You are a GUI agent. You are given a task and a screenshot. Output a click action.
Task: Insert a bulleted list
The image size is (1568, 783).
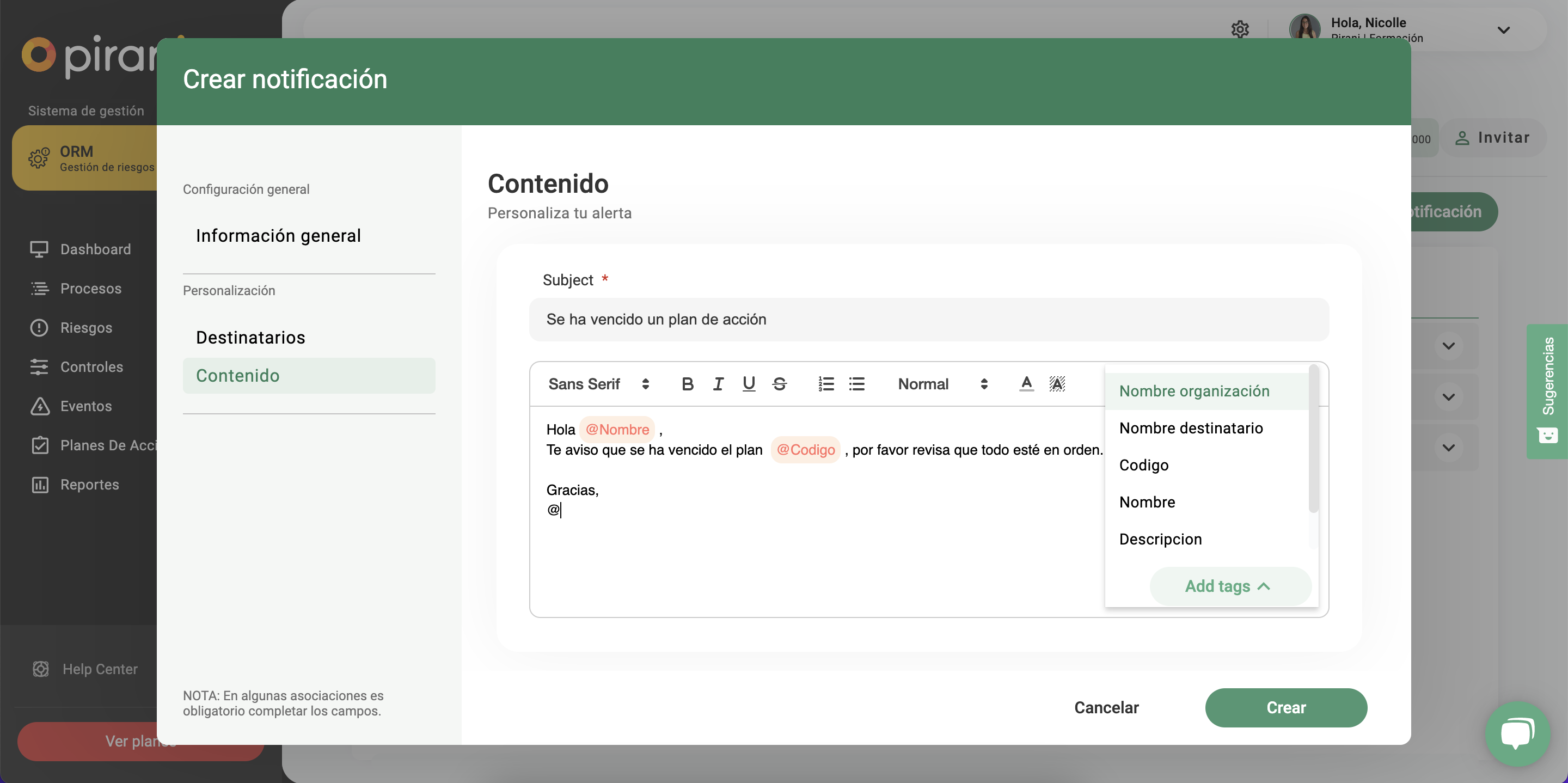[x=857, y=383]
